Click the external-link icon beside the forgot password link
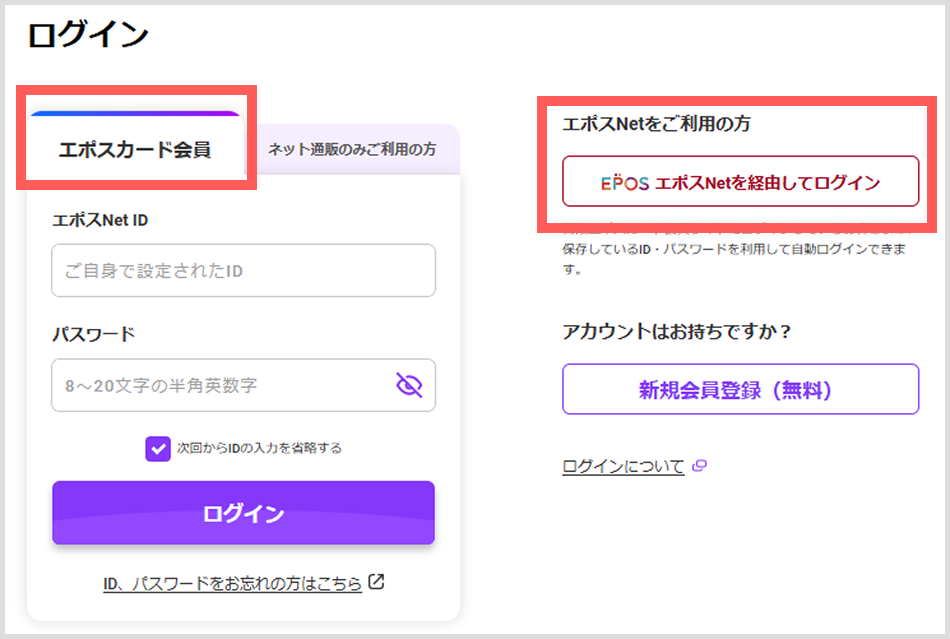Image resolution: width=950 pixels, height=639 pixels. pos(377,581)
